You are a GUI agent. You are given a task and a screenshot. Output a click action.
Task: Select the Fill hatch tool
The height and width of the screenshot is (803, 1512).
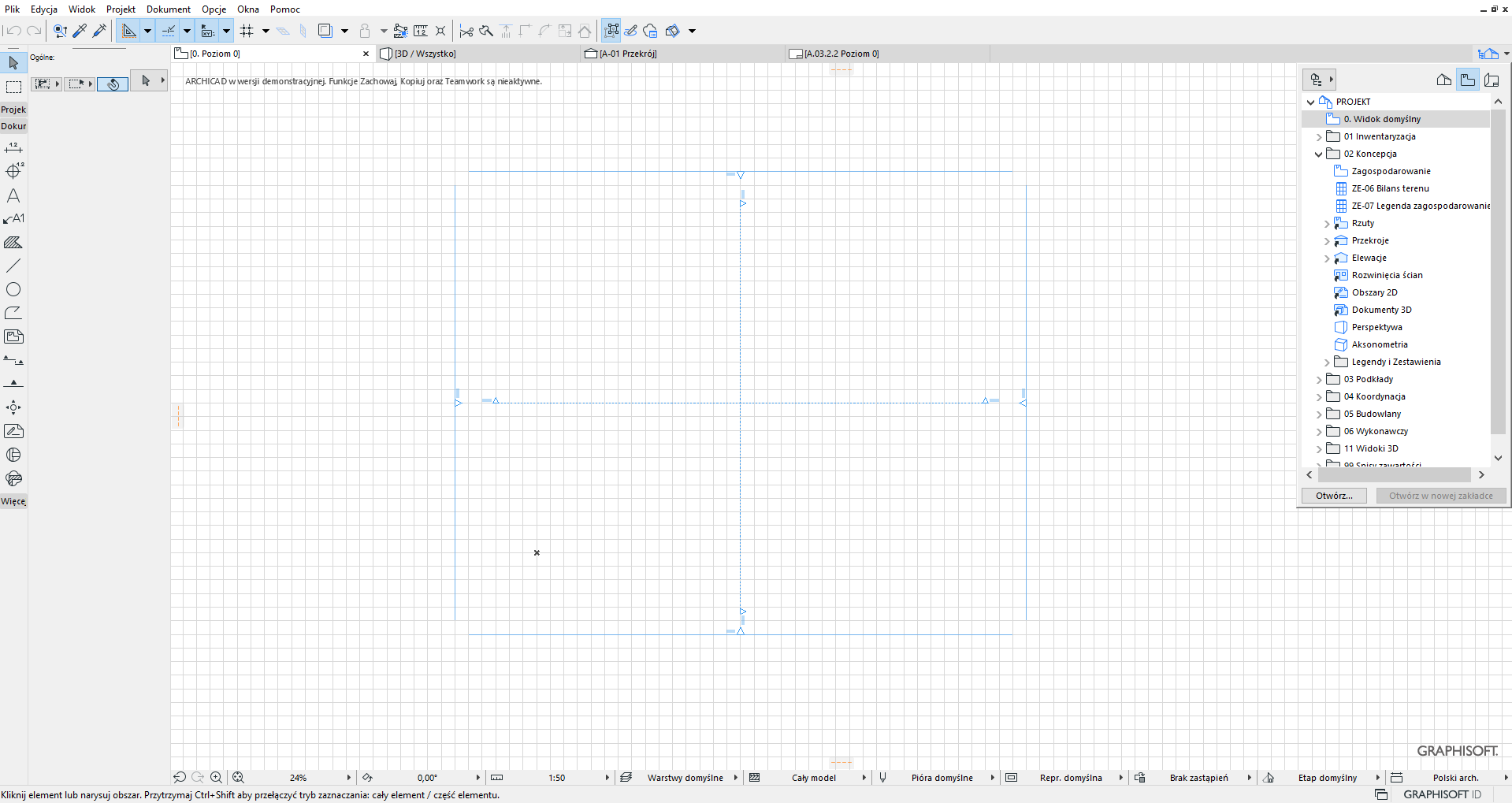13,243
